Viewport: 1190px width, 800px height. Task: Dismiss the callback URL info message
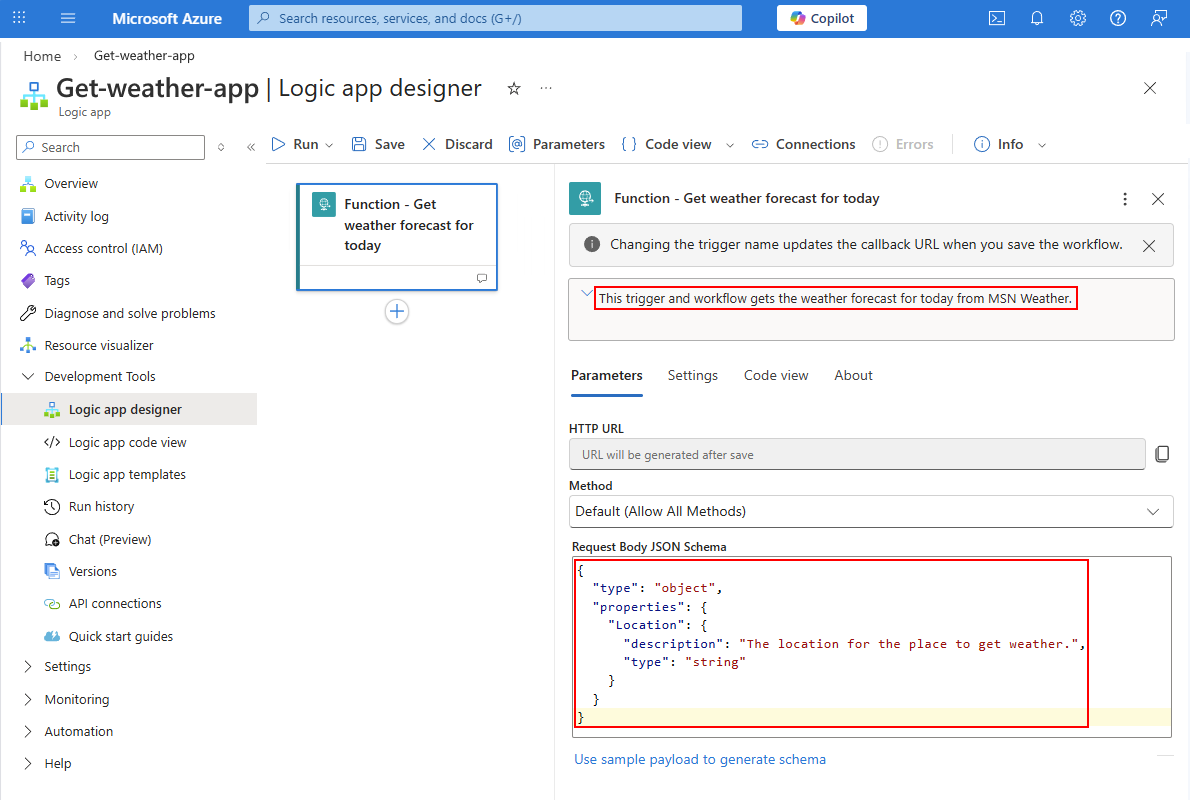1149,246
